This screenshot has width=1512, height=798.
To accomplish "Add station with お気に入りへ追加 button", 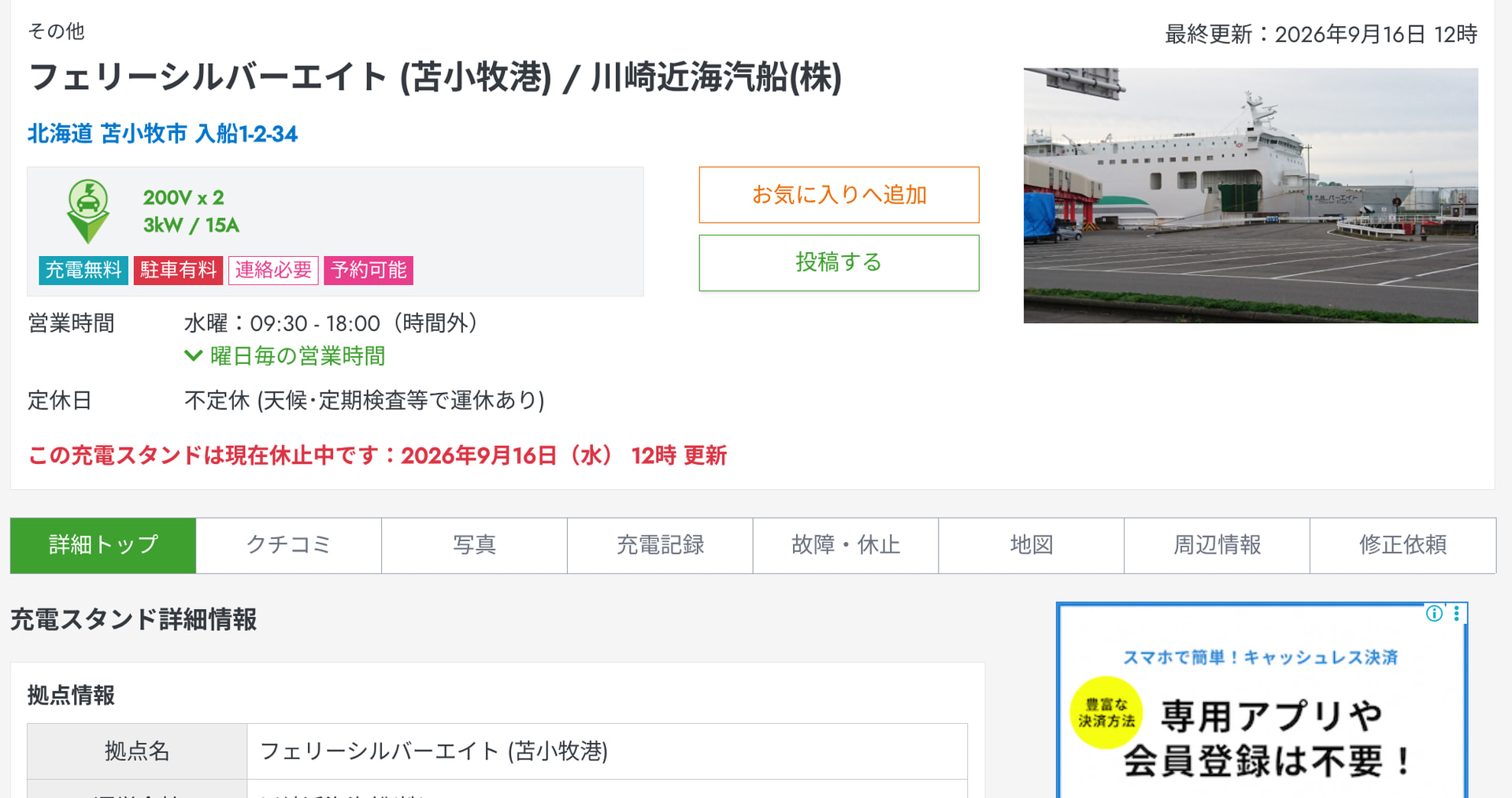I will coord(839,195).
